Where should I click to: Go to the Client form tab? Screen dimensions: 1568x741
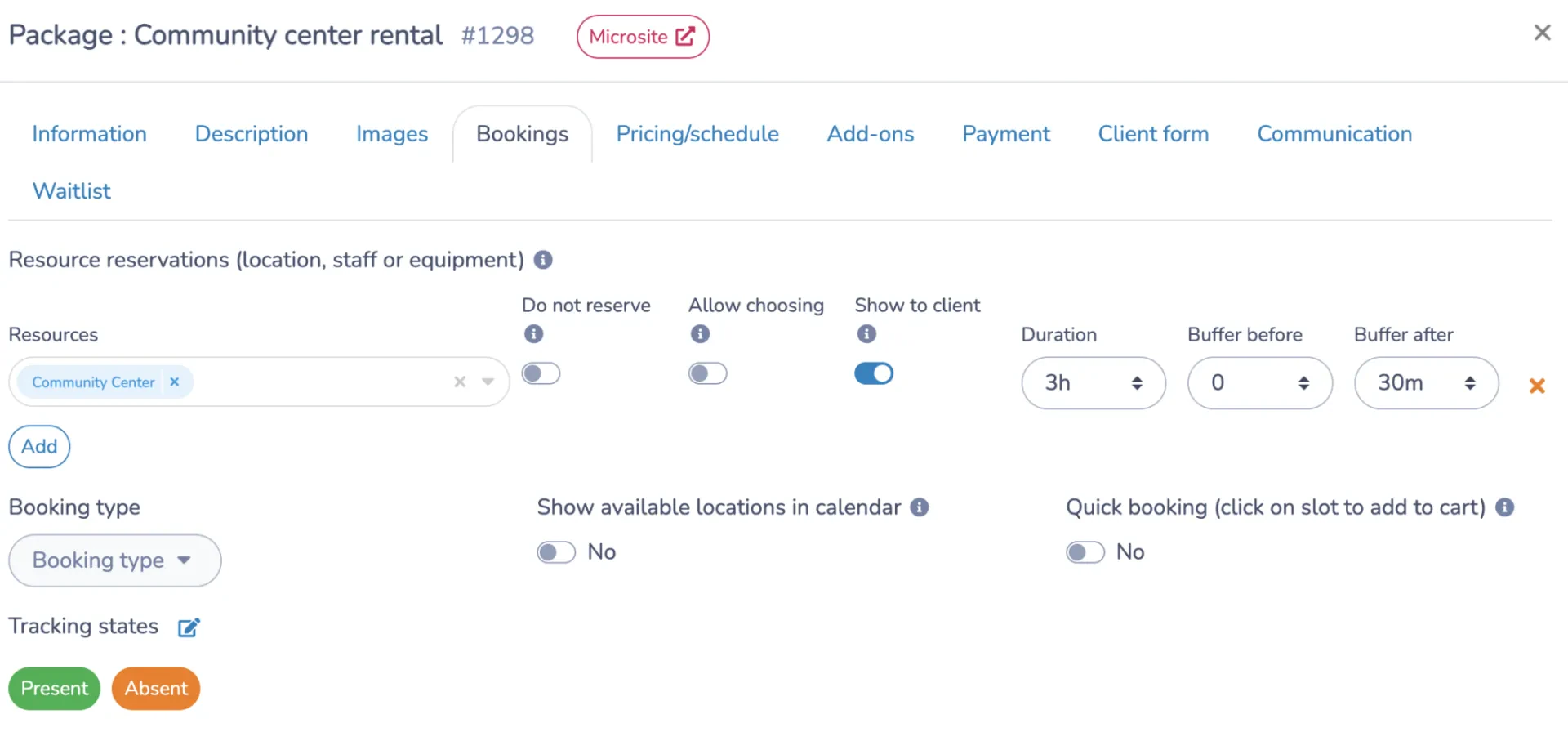point(1153,134)
